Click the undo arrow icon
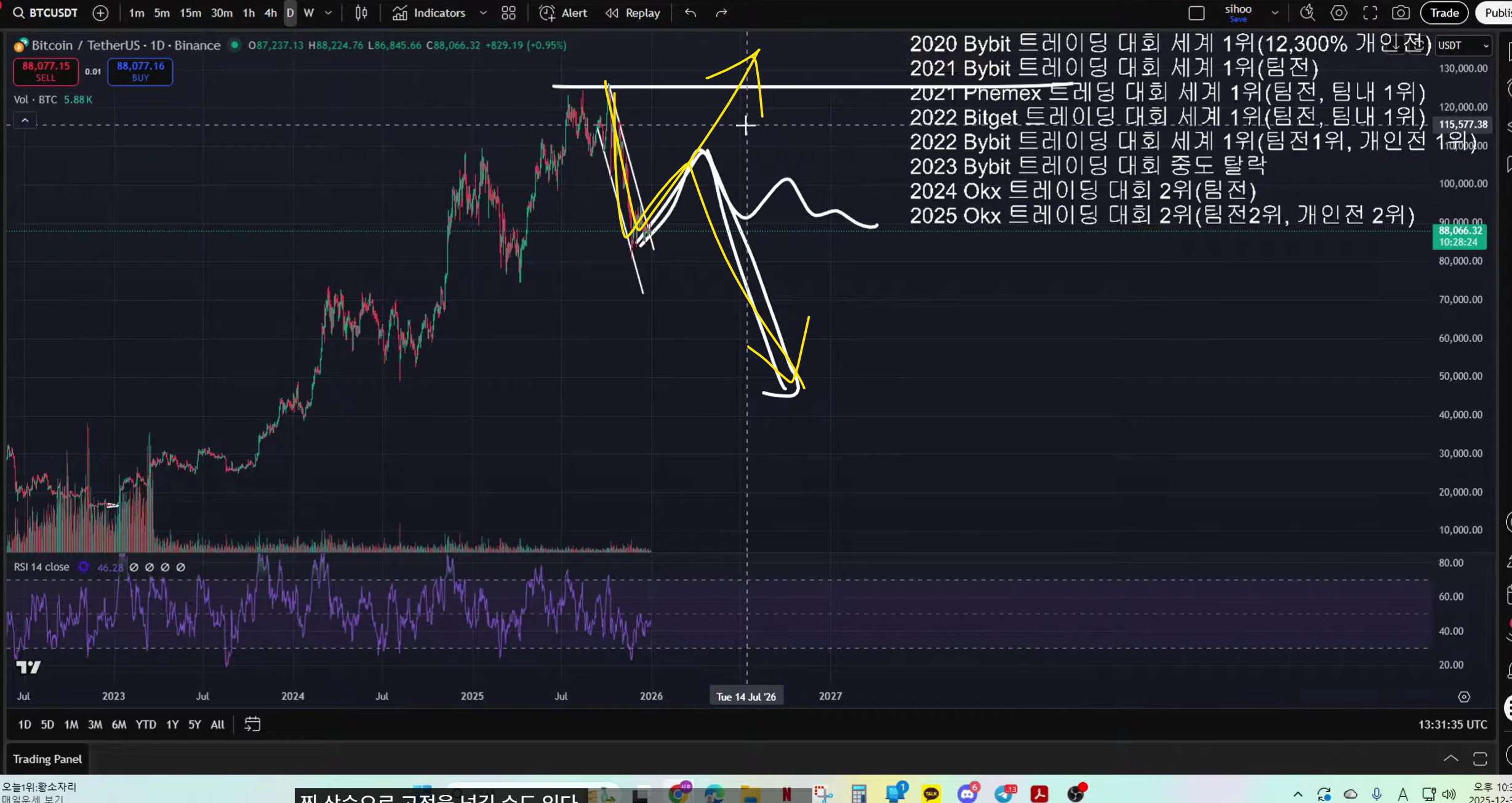The image size is (1512, 803). [690, 13]
